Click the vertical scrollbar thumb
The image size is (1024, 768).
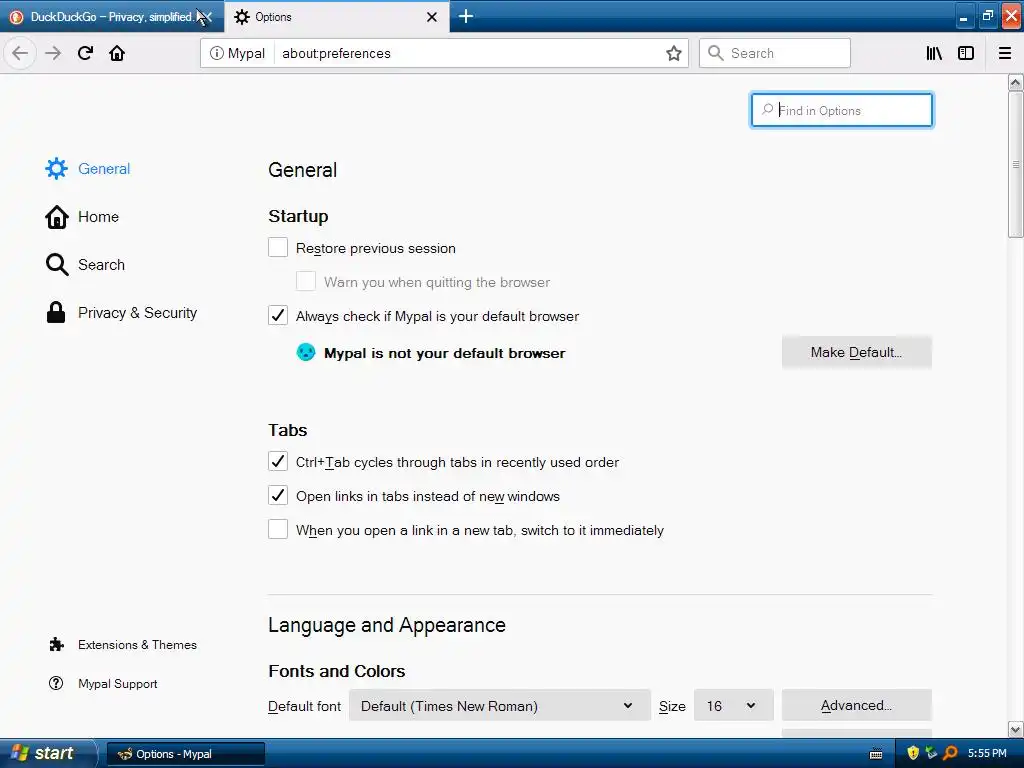click(1015, 165)
